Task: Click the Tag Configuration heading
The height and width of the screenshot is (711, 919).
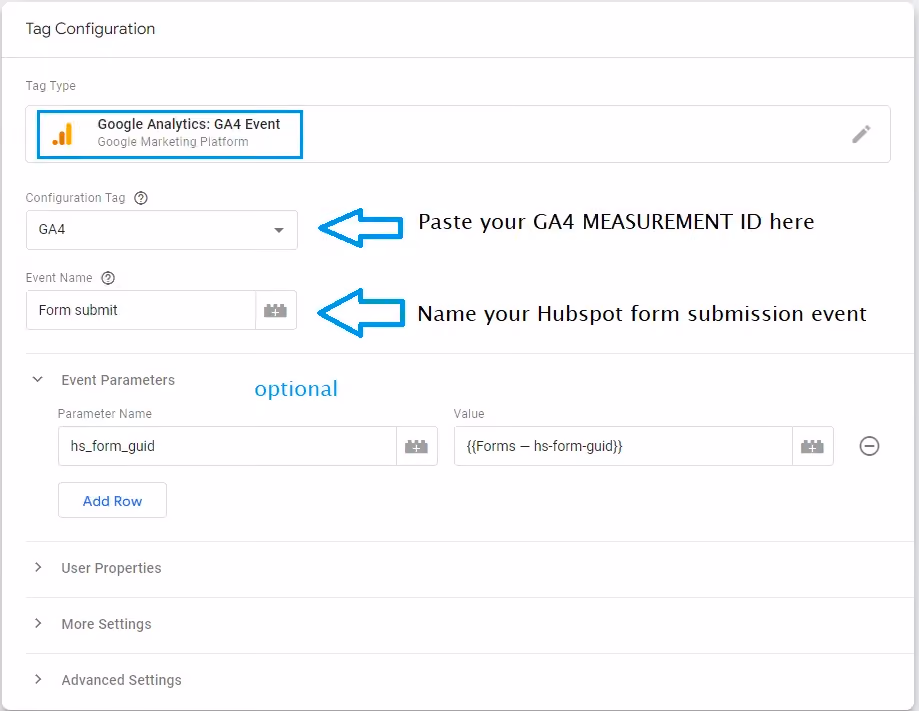Action: click(90, 29)
